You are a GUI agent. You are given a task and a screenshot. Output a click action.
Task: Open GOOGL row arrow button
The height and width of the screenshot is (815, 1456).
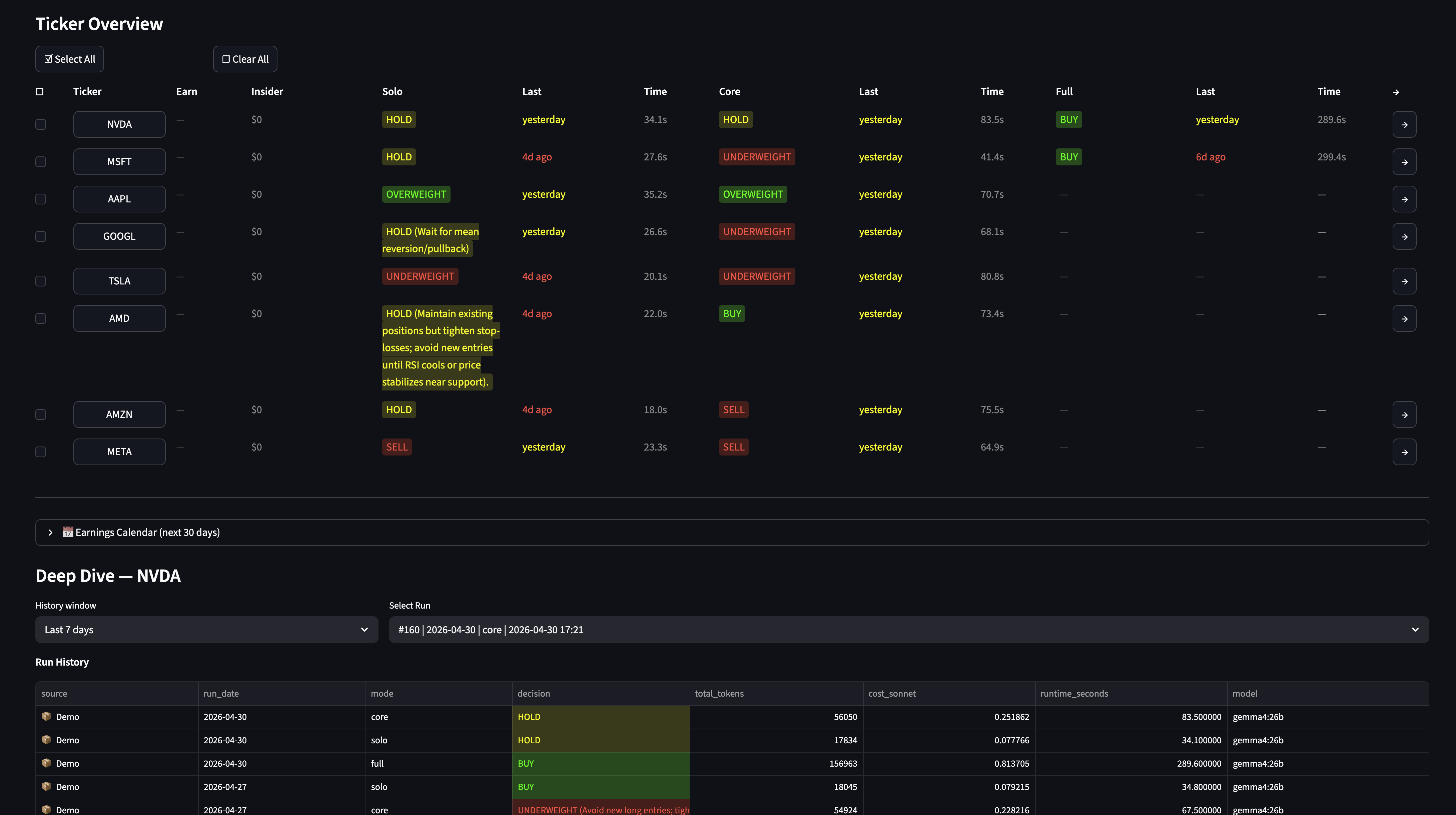1404,236
